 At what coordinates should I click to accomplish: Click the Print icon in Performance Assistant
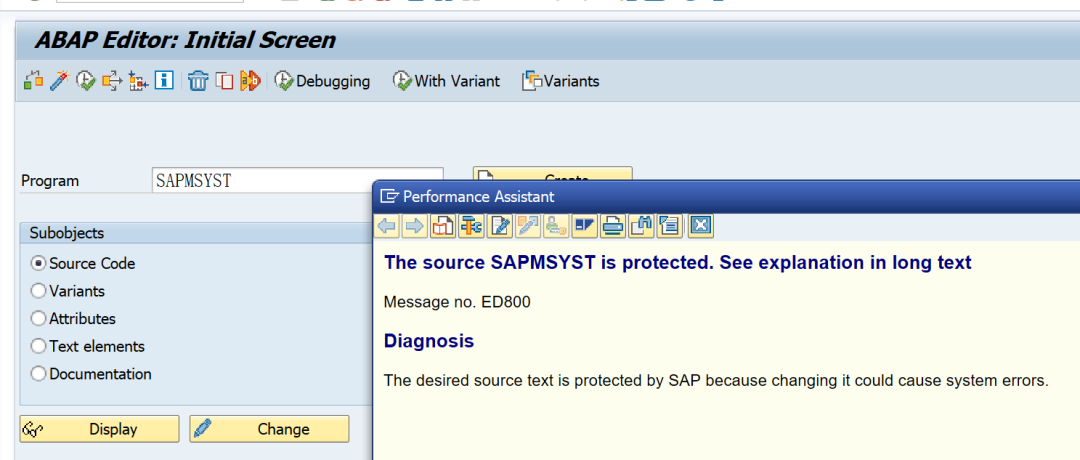tap(613, 225)
